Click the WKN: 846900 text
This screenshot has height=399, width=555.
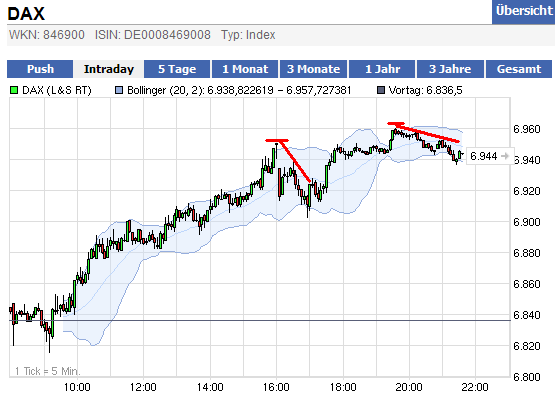(x=47, y=35)
